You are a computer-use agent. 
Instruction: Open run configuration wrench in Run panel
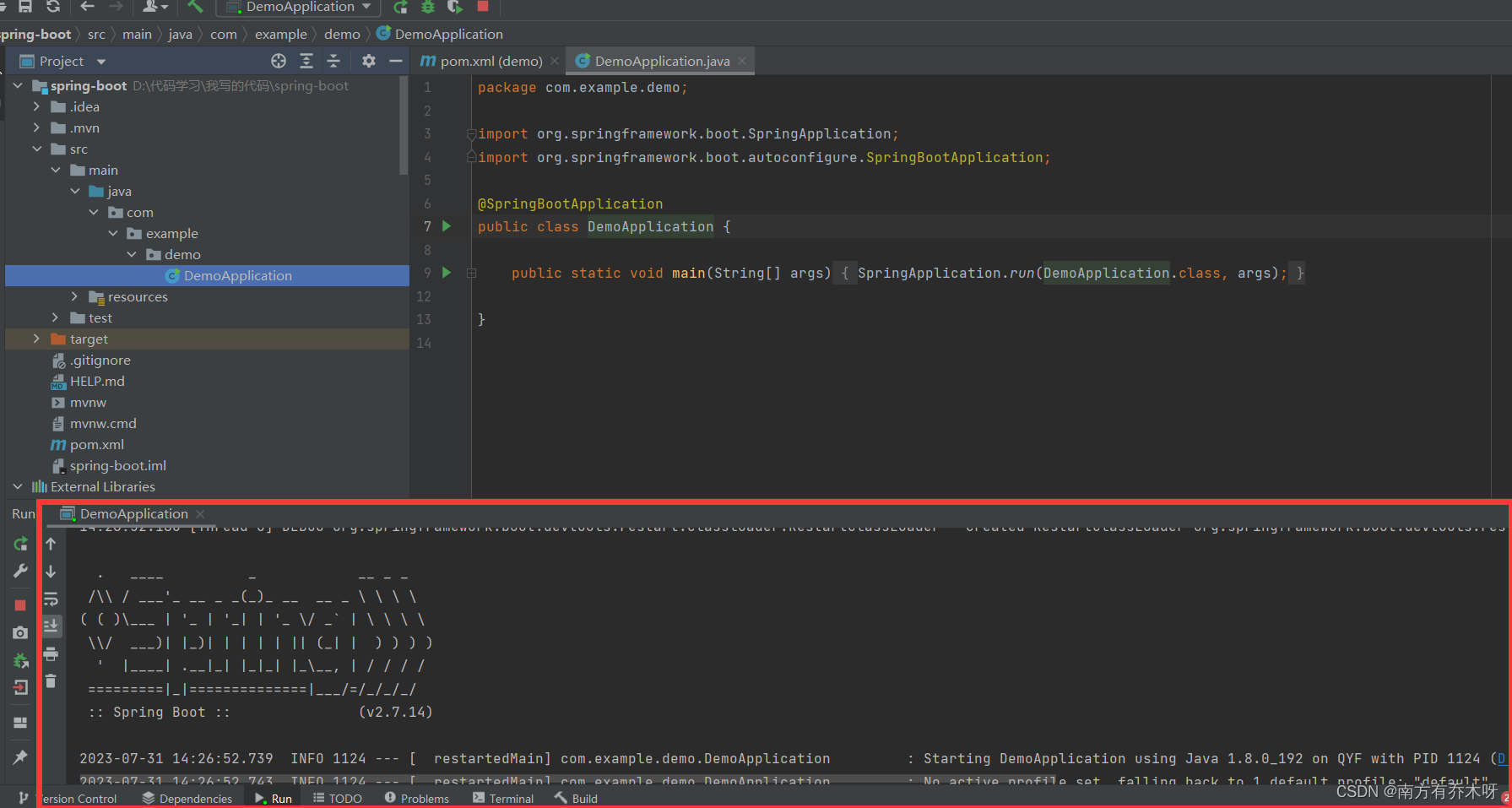tap(20, 571)
